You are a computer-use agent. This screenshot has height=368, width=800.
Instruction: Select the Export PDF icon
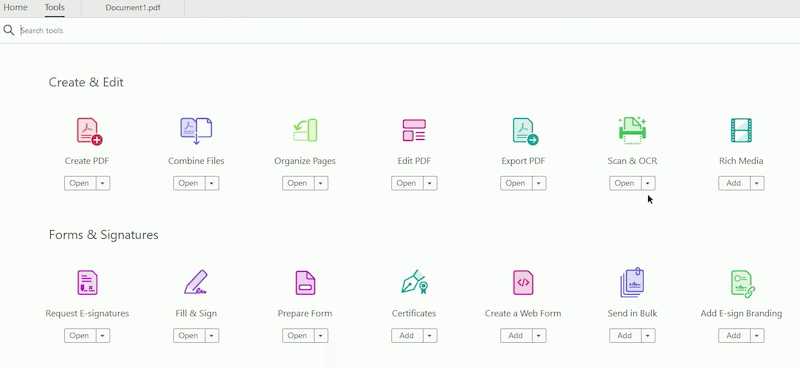pyautogui.click(x=525, y=131)
